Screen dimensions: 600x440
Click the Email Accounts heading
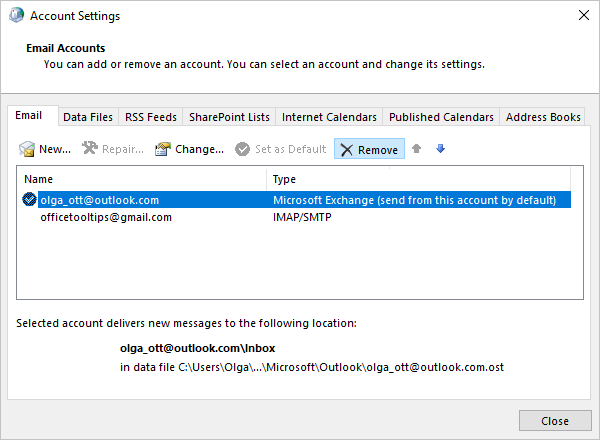point(65,48)
